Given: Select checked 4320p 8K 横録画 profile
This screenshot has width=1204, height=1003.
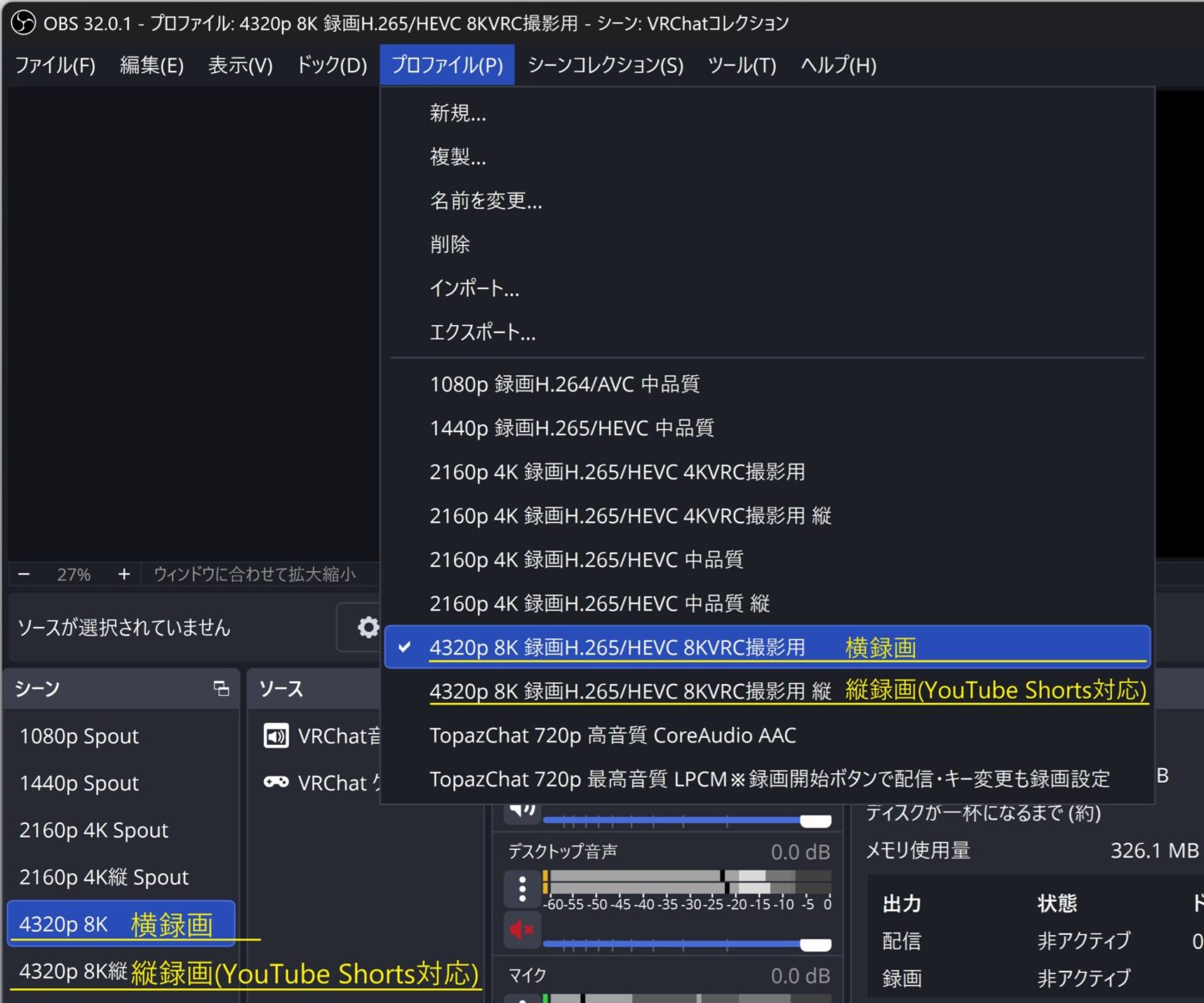Looking at the screenshot, I should pos(617,648).
